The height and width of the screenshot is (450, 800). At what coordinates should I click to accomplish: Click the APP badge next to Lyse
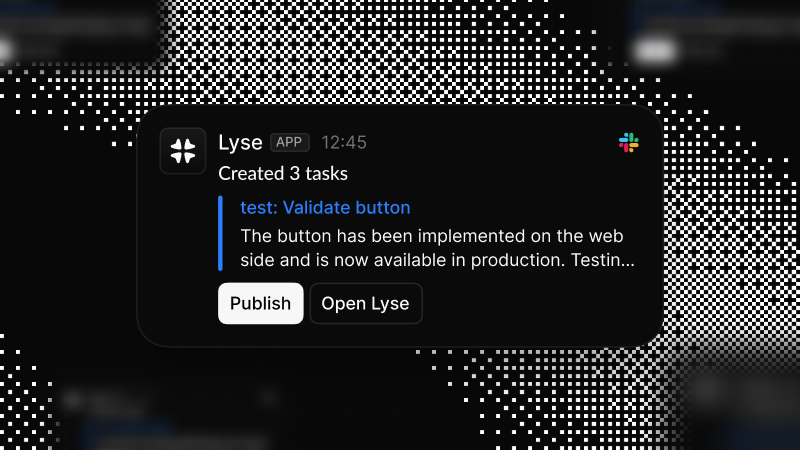click(290, 142)
